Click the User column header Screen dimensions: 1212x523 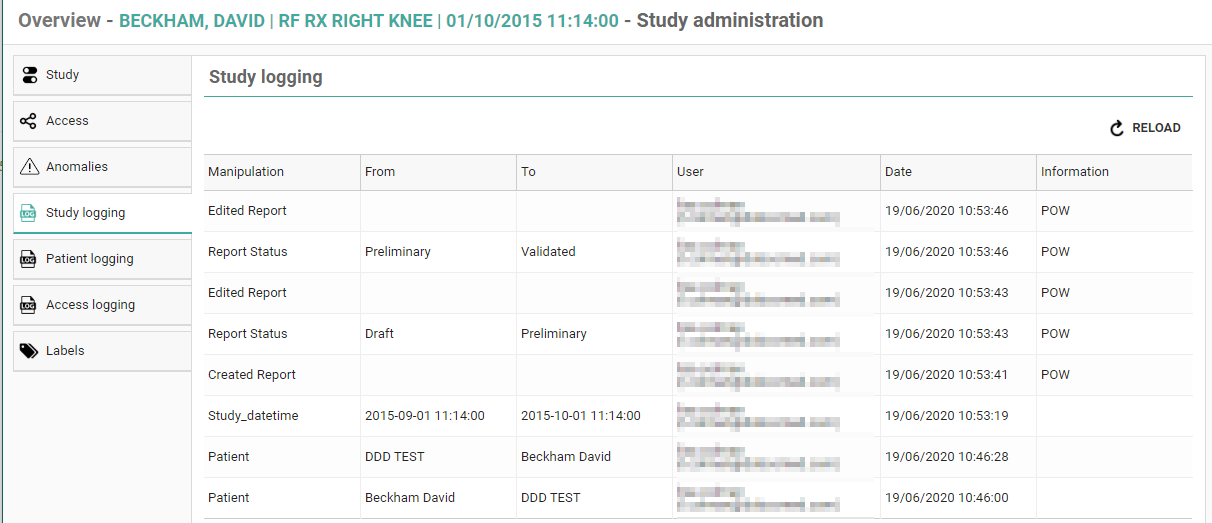(x=690, y=172)
